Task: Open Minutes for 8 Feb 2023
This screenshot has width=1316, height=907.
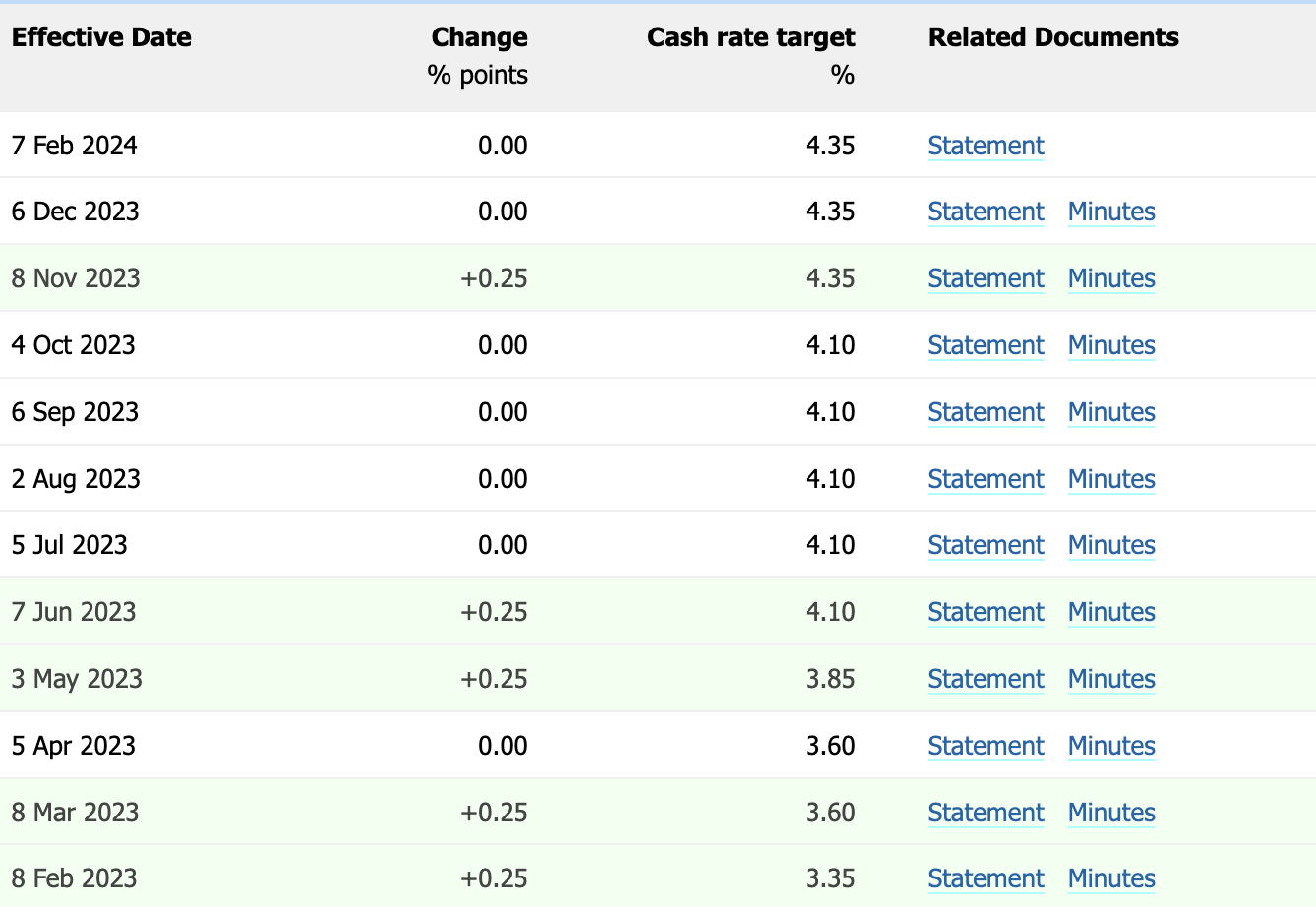Action: point(1111,878)
